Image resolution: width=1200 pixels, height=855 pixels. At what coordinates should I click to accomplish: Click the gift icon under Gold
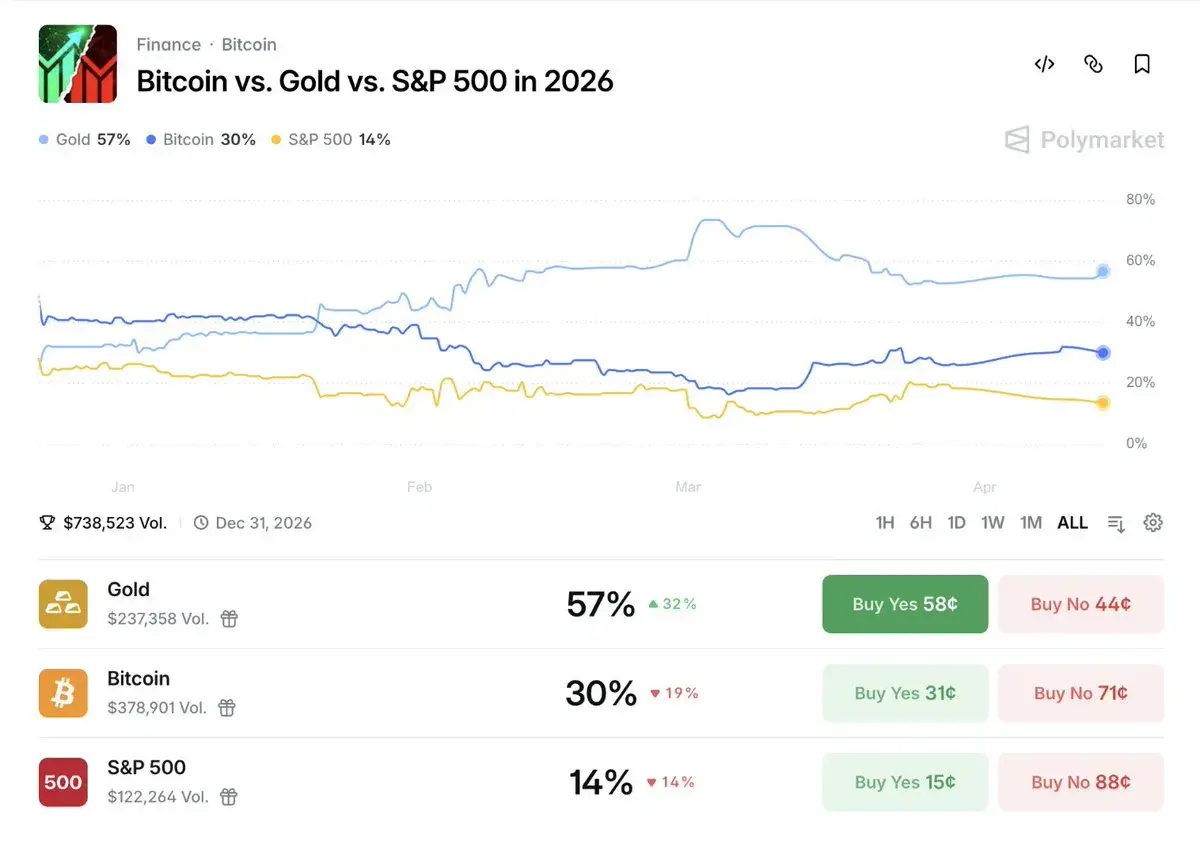click(x=229, y=619)
